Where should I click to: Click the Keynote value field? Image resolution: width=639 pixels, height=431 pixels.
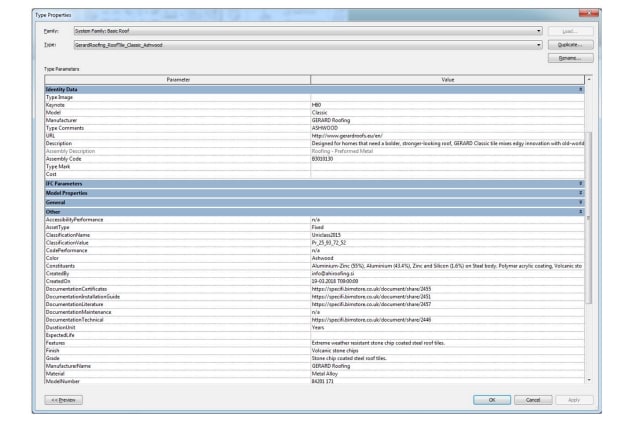click(x=446, y=103)
